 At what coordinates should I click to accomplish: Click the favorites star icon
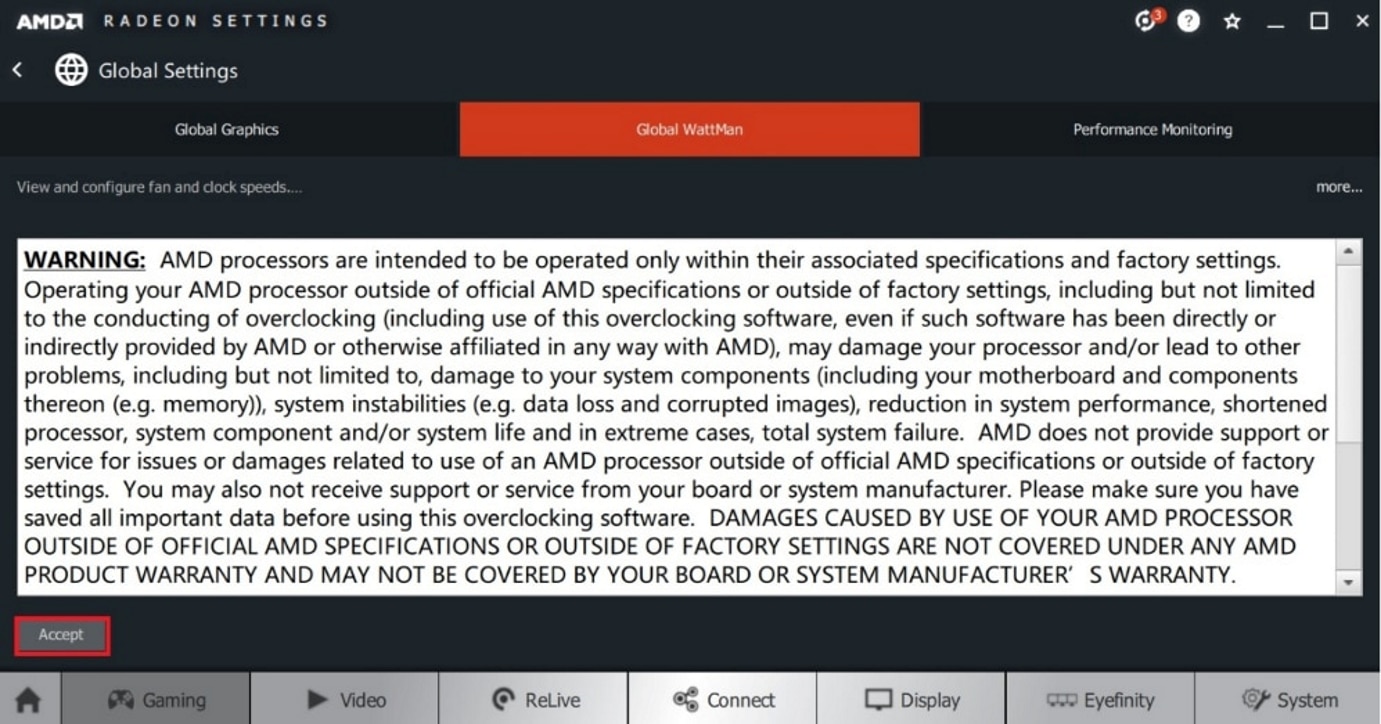tap(1232, 21)
